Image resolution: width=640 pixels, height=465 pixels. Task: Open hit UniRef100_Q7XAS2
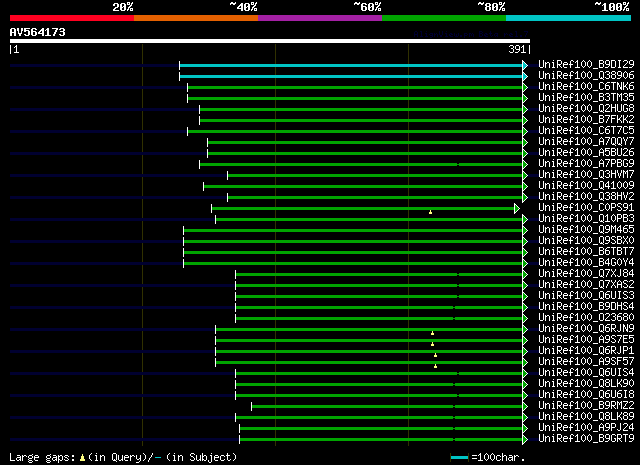586,285
